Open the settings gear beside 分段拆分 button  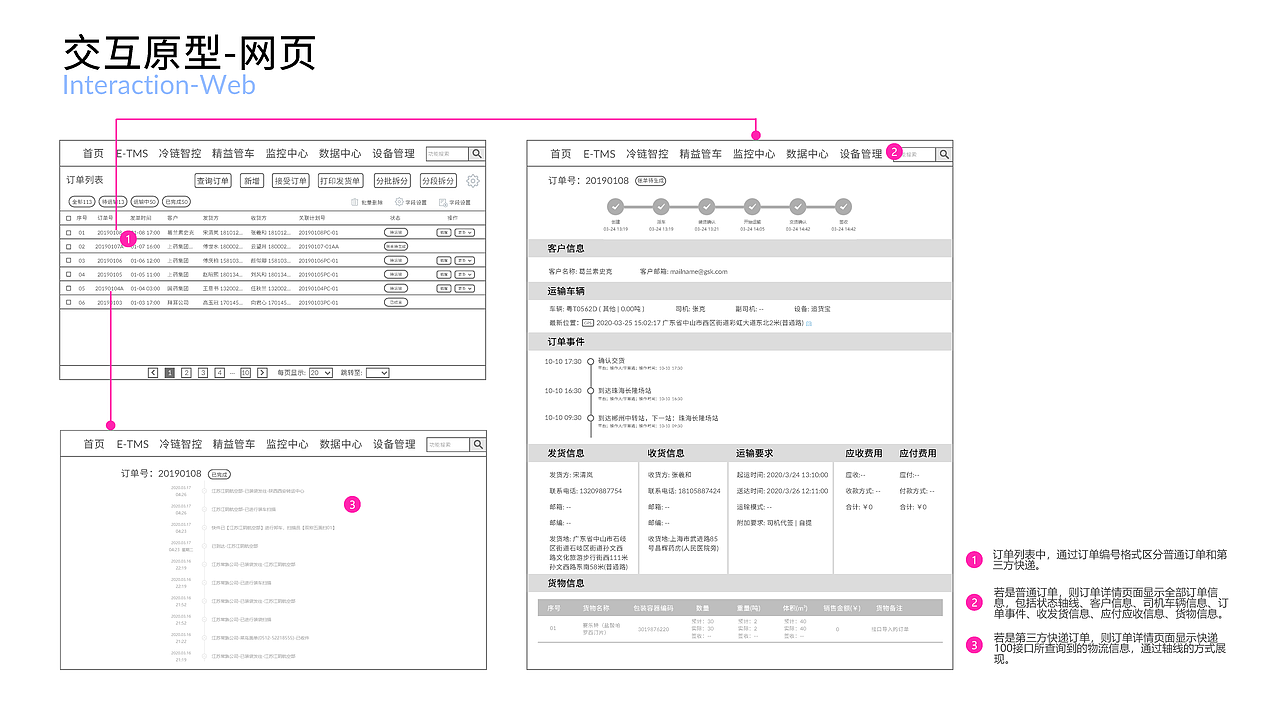coord(472,180)
